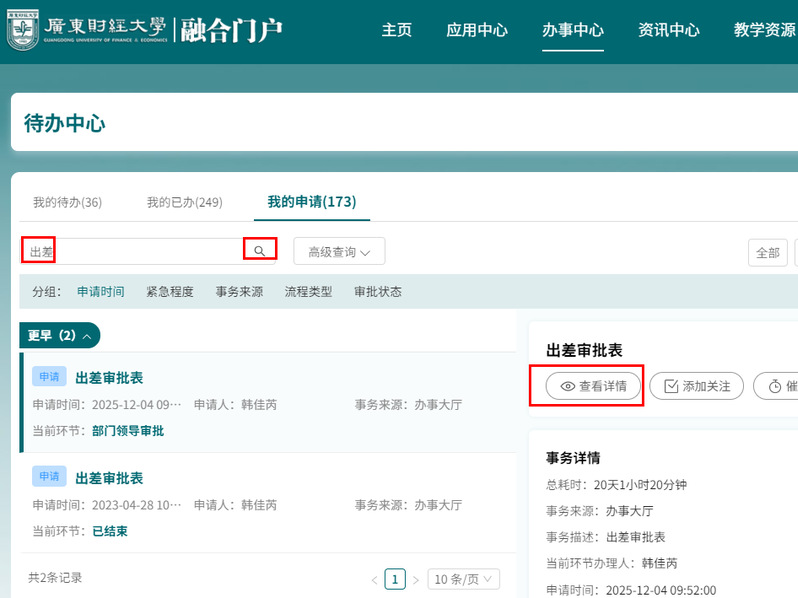Switch to 我的待办(36) tab
The image size is (798, 598).
point(67,202)
